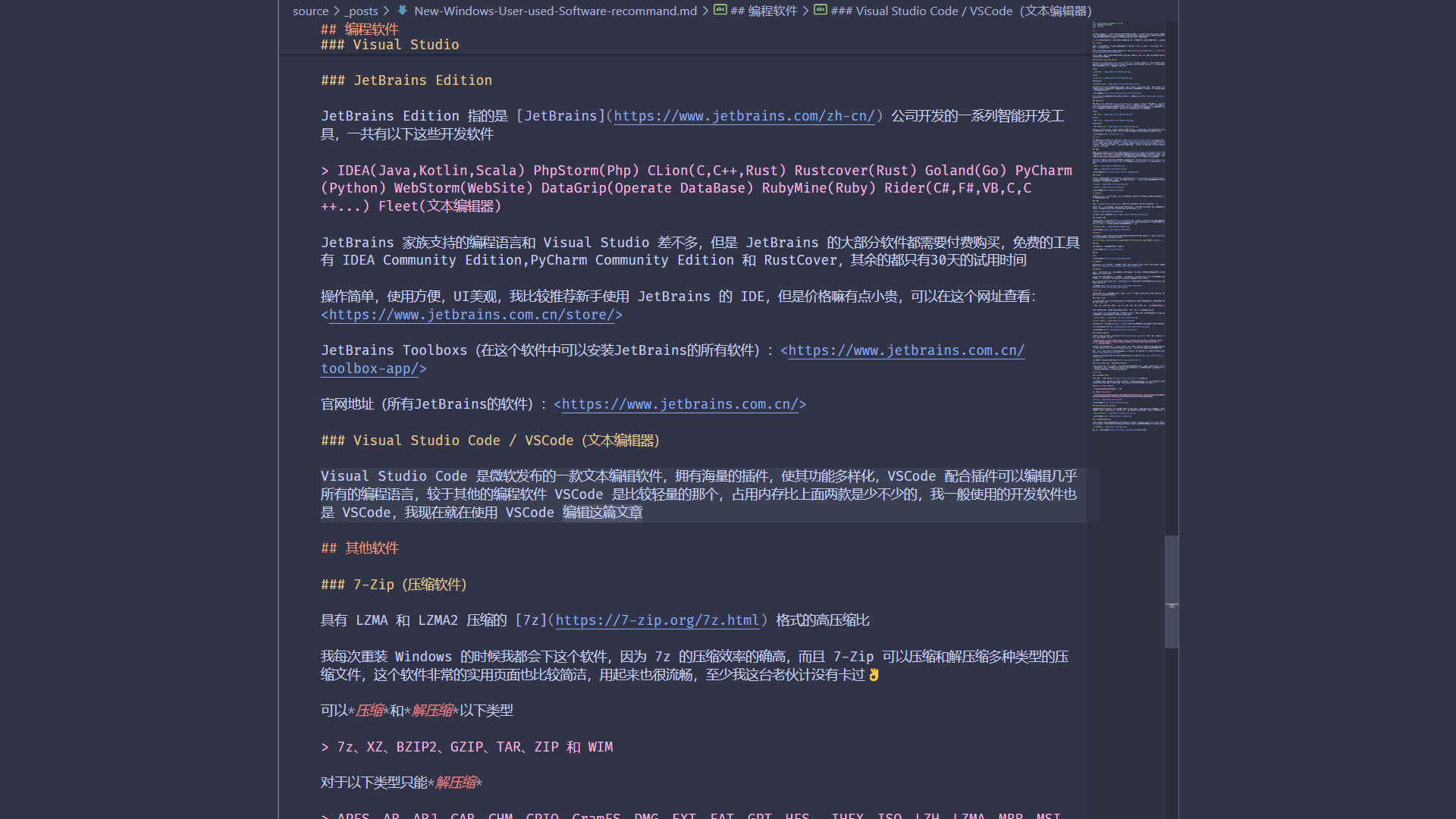
Task: Click the italic '解压缩' in '对于以下类型只能' line
Action: pyautogui.click(x=456, y=783)
